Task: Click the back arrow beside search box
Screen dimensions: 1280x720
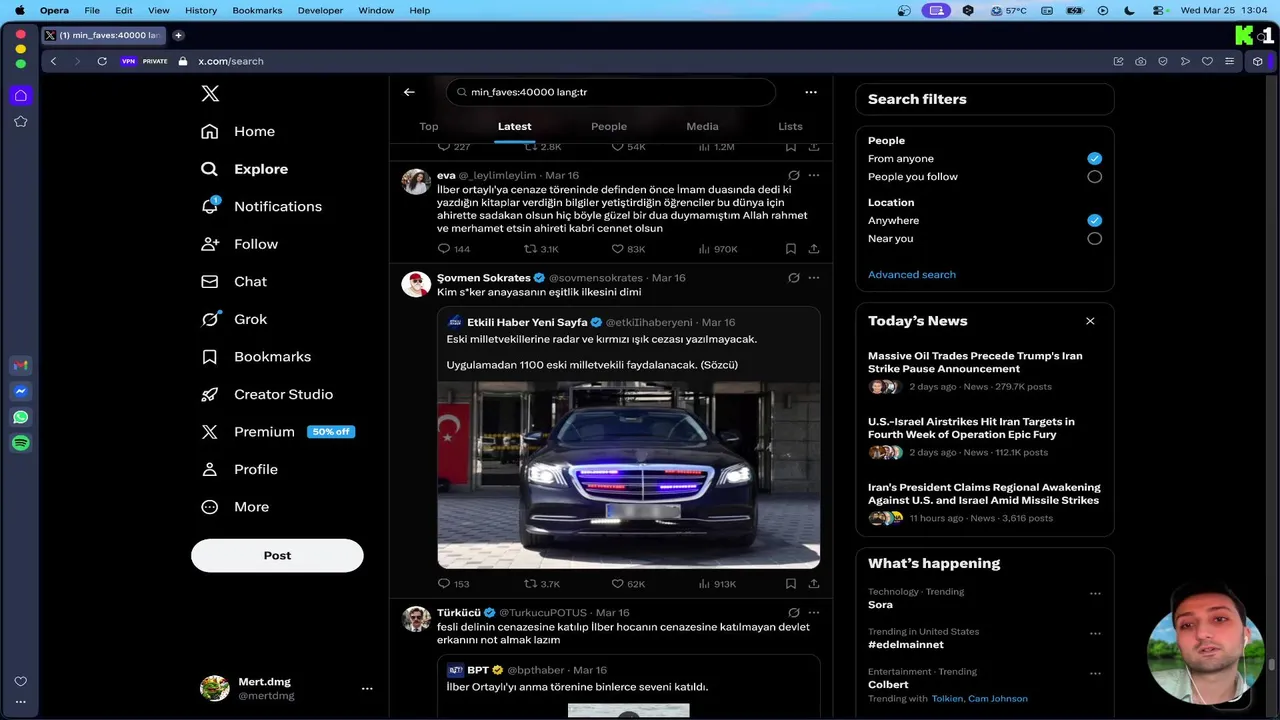Action: pyautogui.click(x=409, y=92)
